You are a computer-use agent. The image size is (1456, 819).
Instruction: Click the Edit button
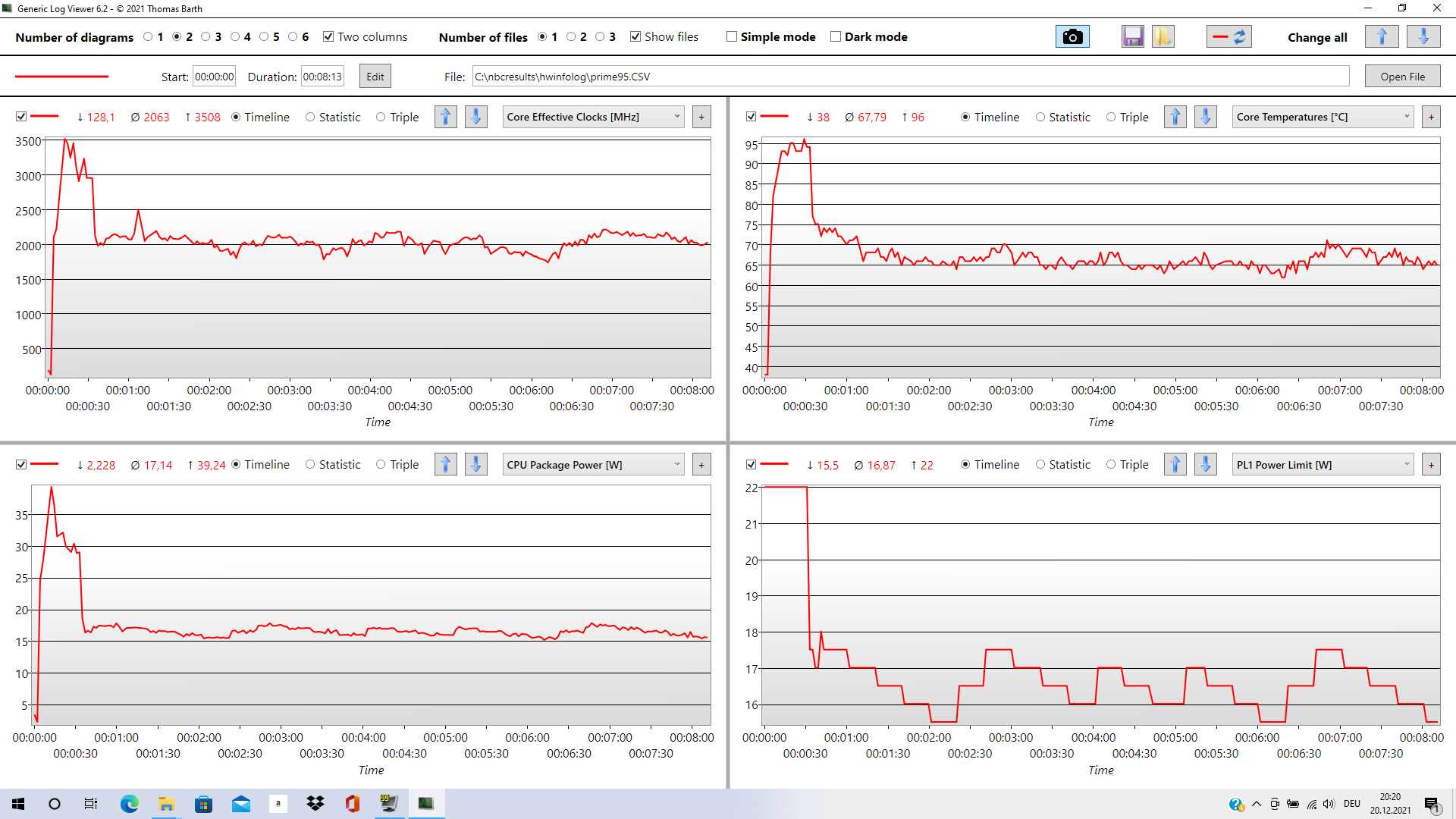[x=375, y=77]
